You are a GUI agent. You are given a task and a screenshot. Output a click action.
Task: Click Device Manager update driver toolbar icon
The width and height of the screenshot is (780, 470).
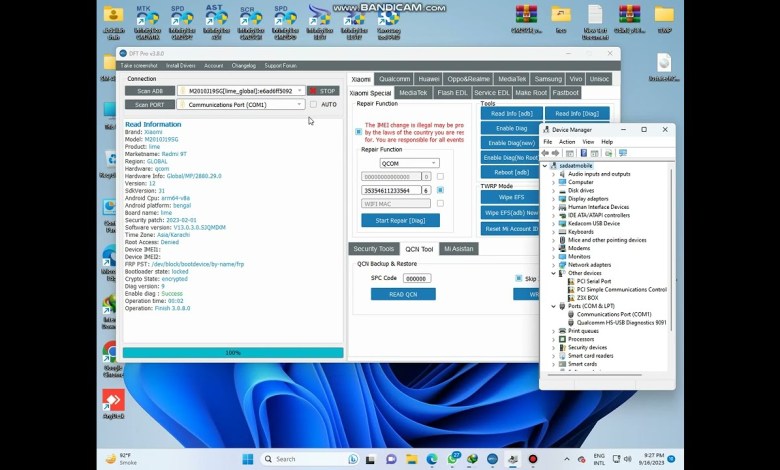pyautogui.click(x=608, y=153)
